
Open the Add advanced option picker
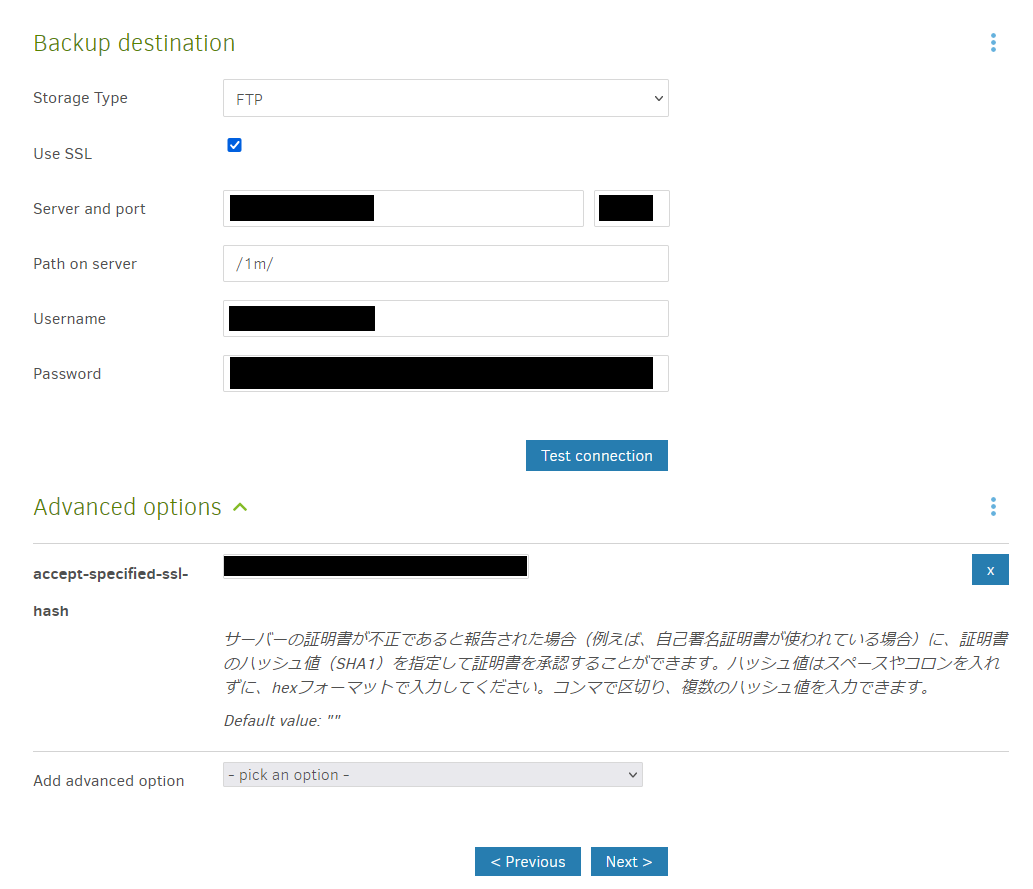pyautogui.click(x=432, y=775)
